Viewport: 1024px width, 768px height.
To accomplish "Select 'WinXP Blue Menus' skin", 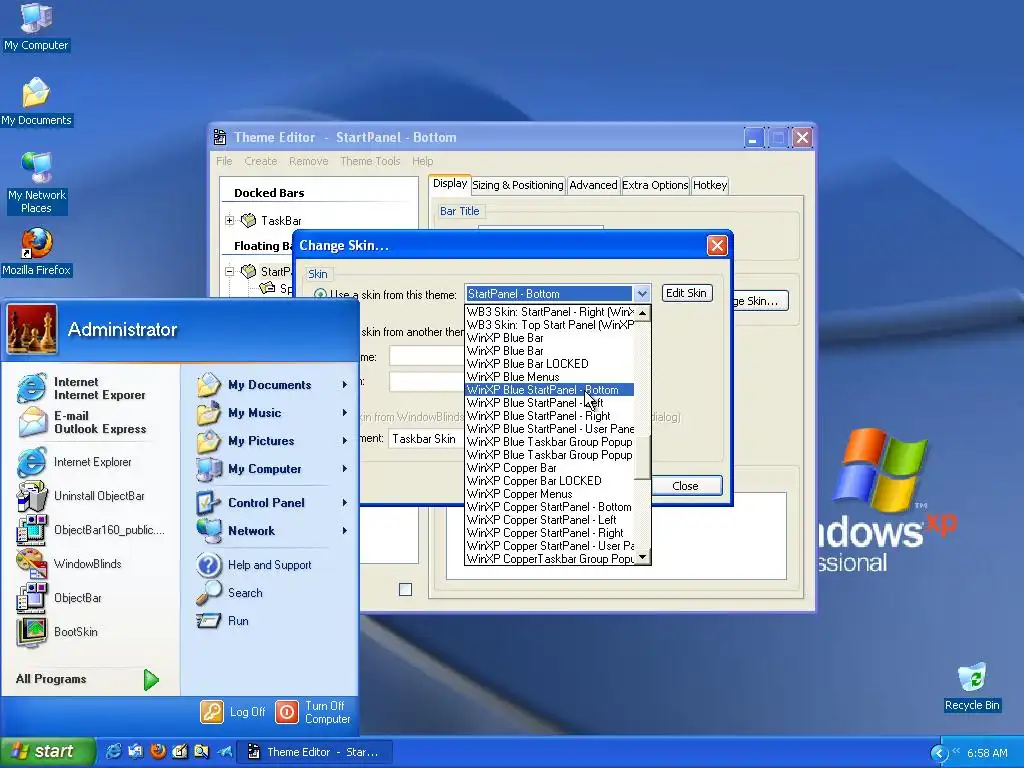I will click(x=549, y=377).
